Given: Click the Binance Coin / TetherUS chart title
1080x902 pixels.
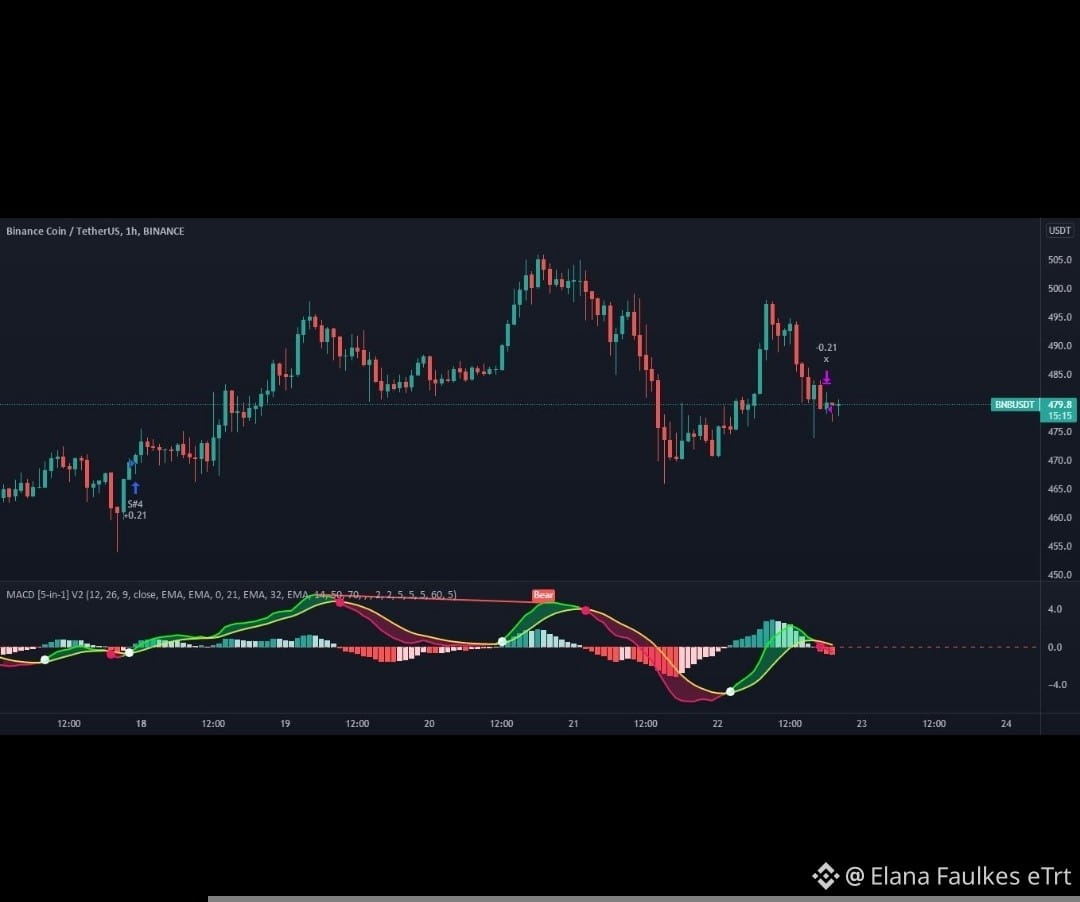Looking at the screenshot, I should pos(95,231).
